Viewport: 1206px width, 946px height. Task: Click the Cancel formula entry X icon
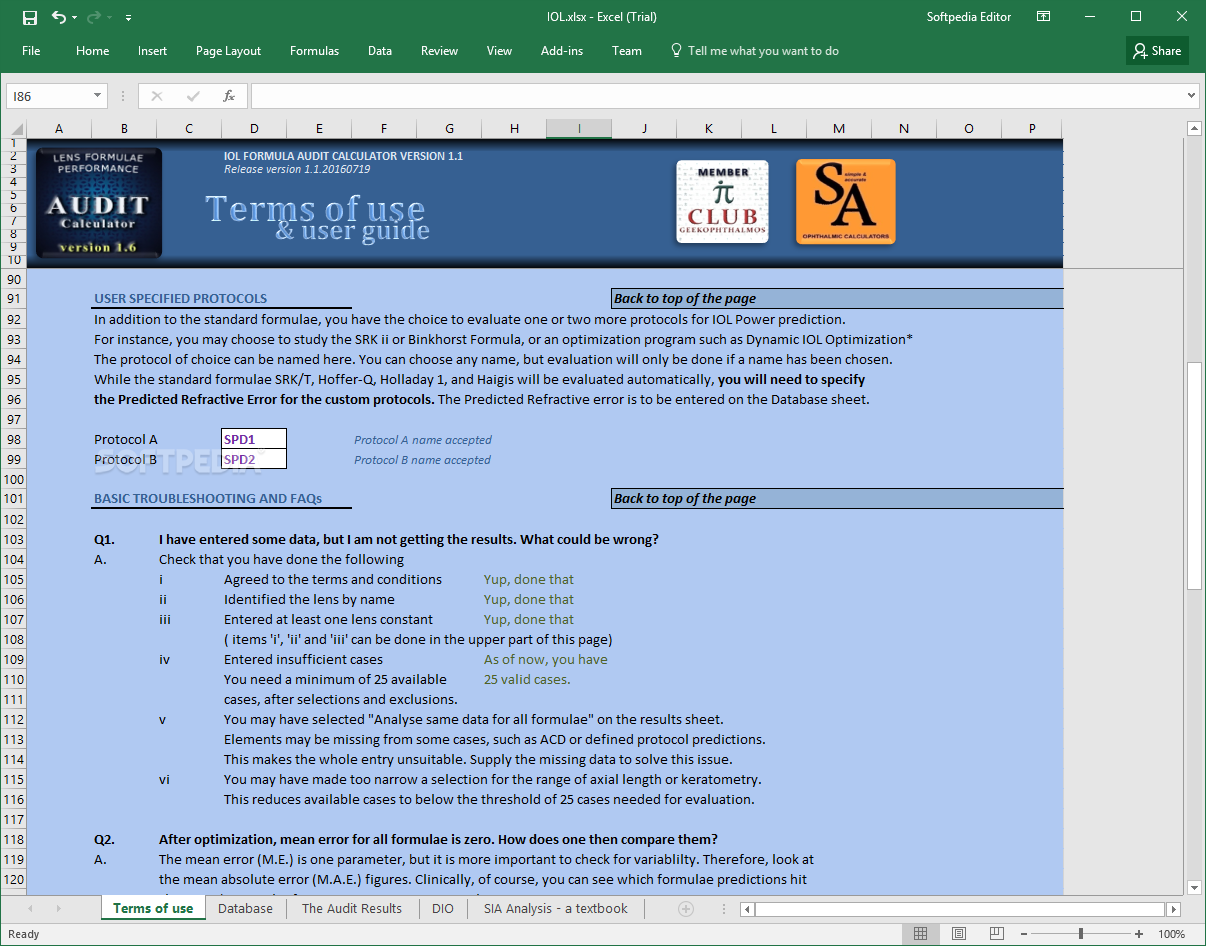157,96
